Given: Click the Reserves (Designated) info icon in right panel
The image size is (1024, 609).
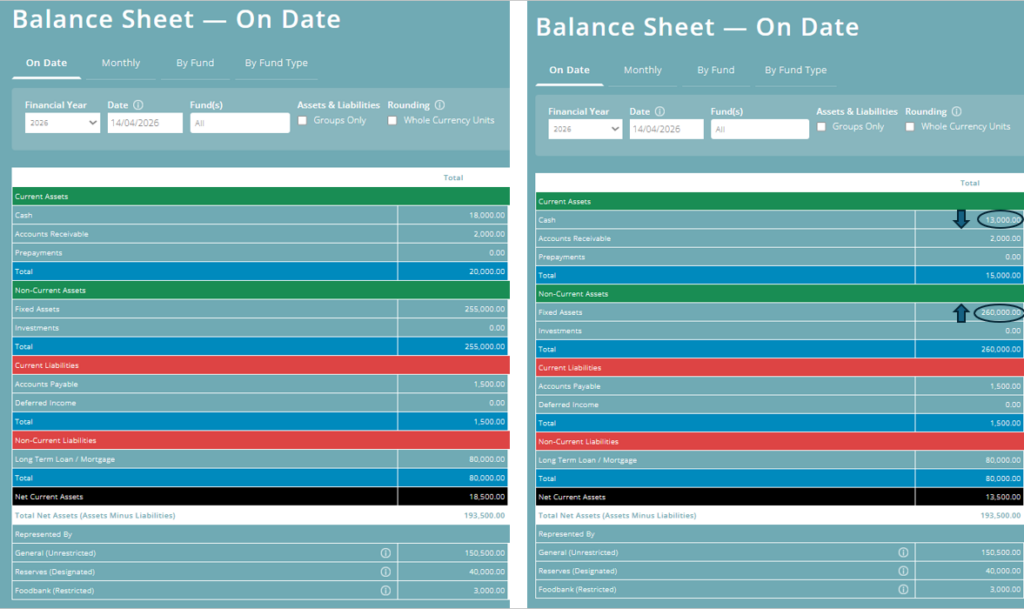Looking at the screenshot, I should point(903,571).
